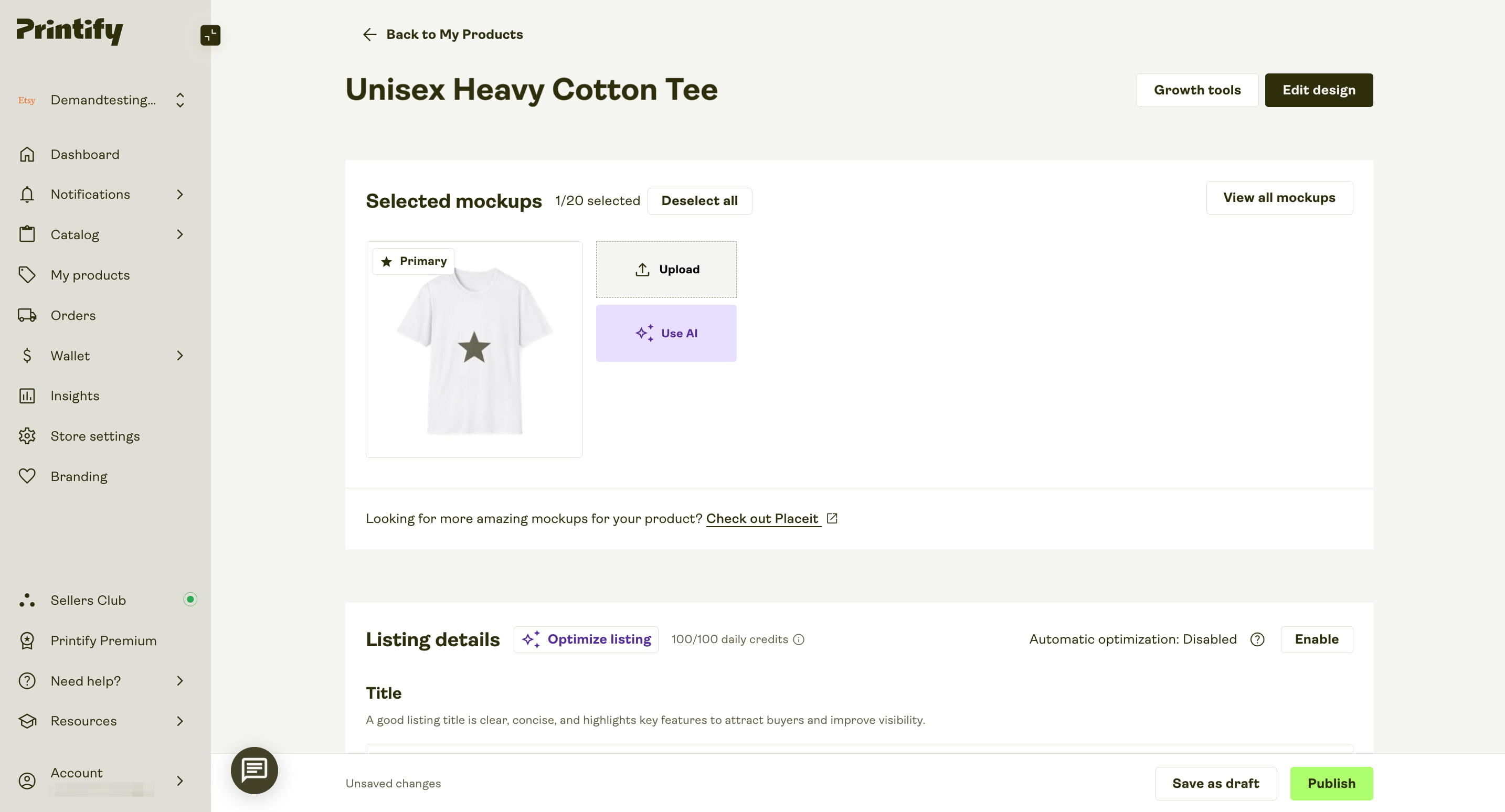This screenshot has width=1505, height=812.
Task: Open Catalog using the clipboard icon
Action: pyautogui.click(x=27, y=234)
